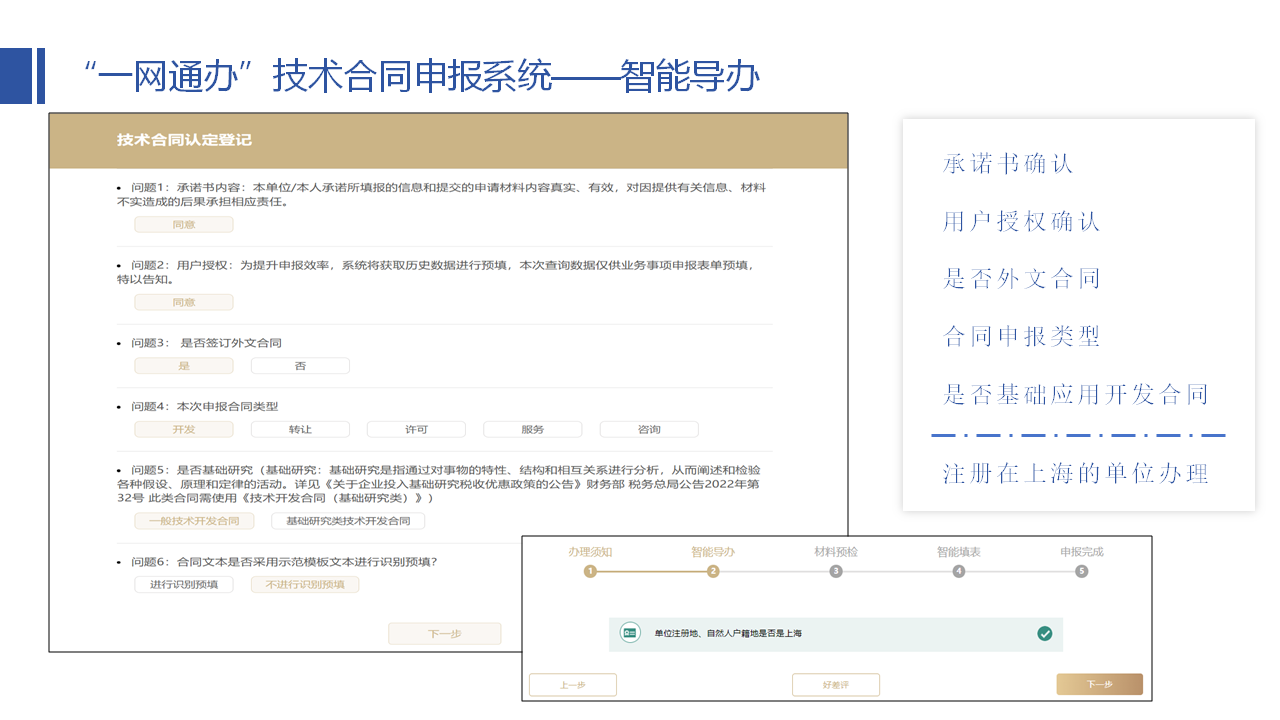This screenshot has height=720, width=1280.
Task: Click the ID card icon beside 单位注册地
Action: coord(630,633)
